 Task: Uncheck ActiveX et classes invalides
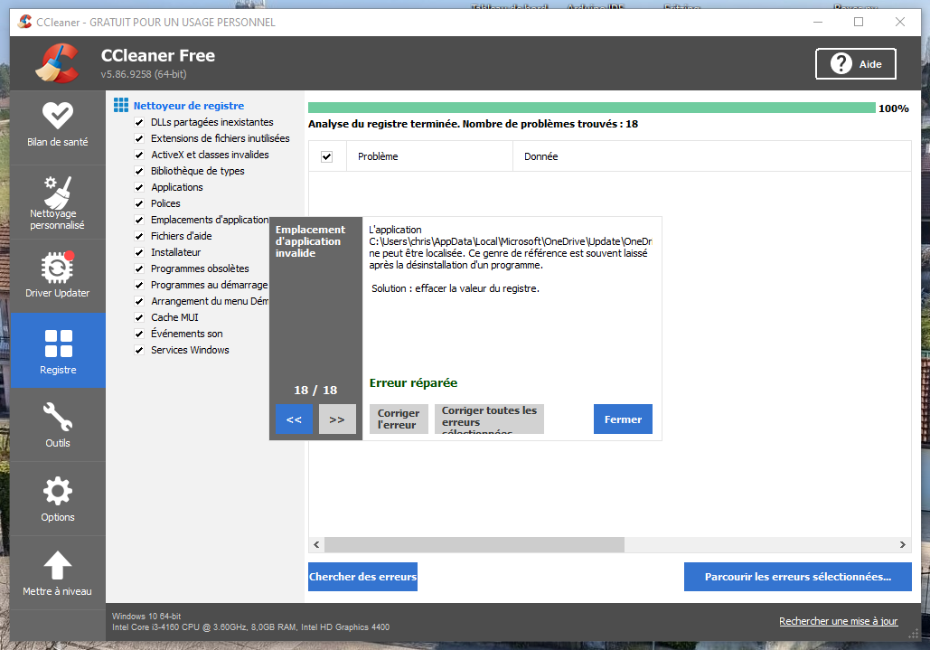click(x=139, y=155)
